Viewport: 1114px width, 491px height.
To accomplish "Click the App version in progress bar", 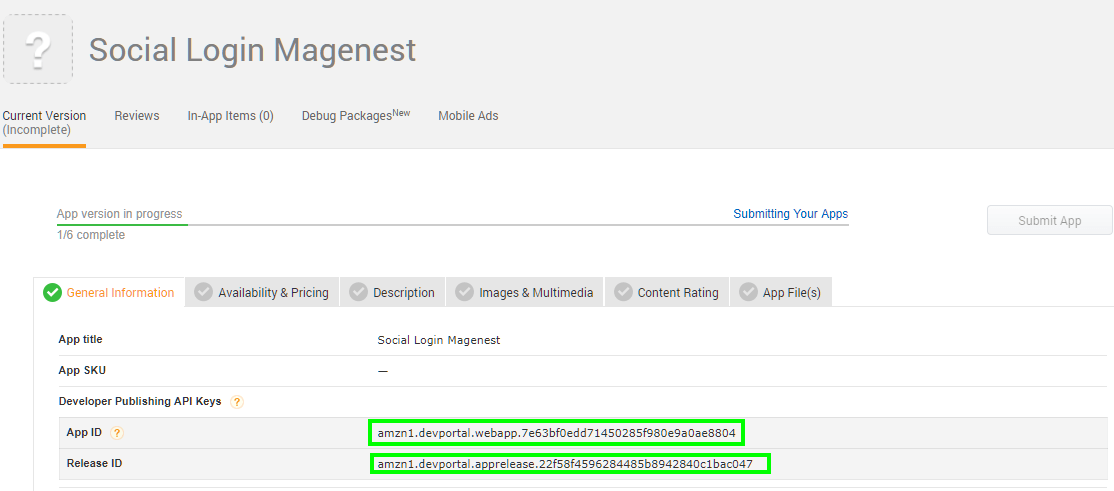I will (x=453, y=225).
